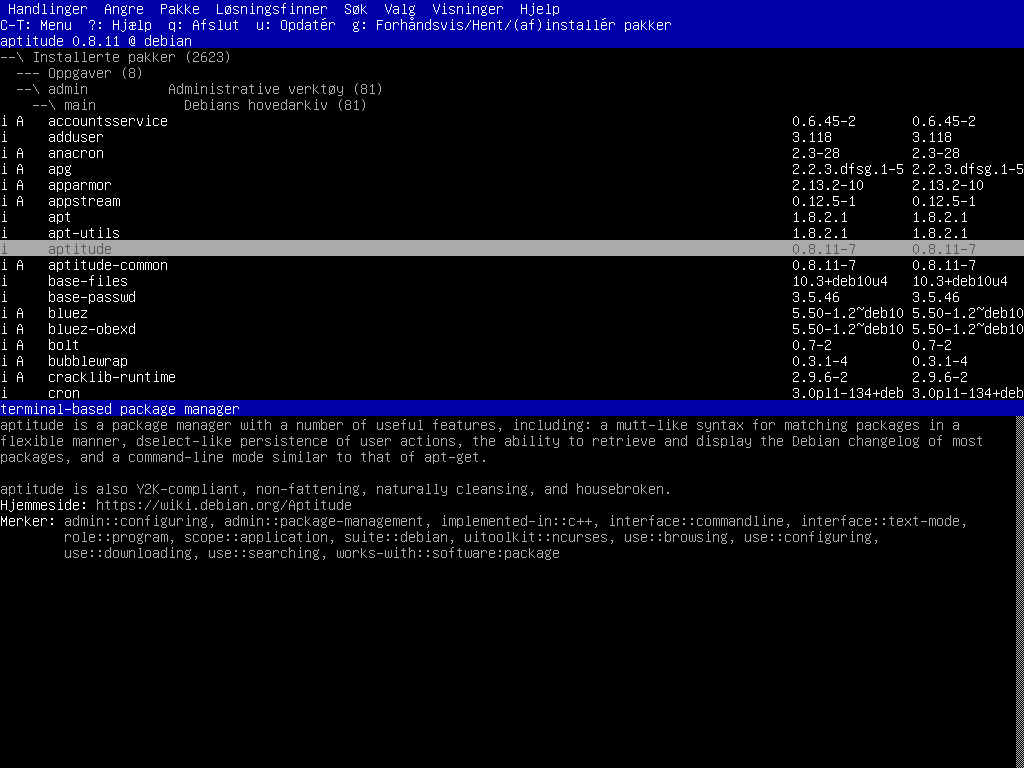Viewport: 1024px width, 768px height.
Task: Select the bluez-obexd package
Action: pos(92,329)
